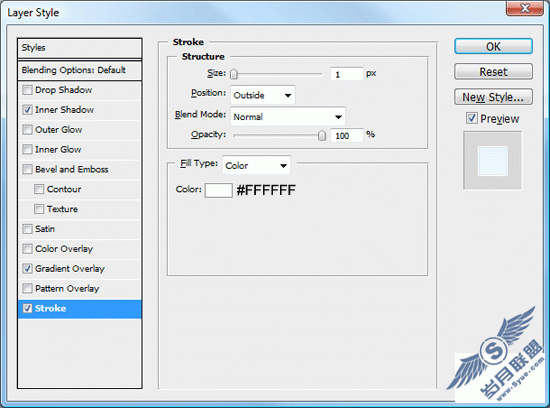Open the Blend Mode dropdown set to Normal
The height and width of the screenshot is (408, 550).
click(x=288, y=117)
